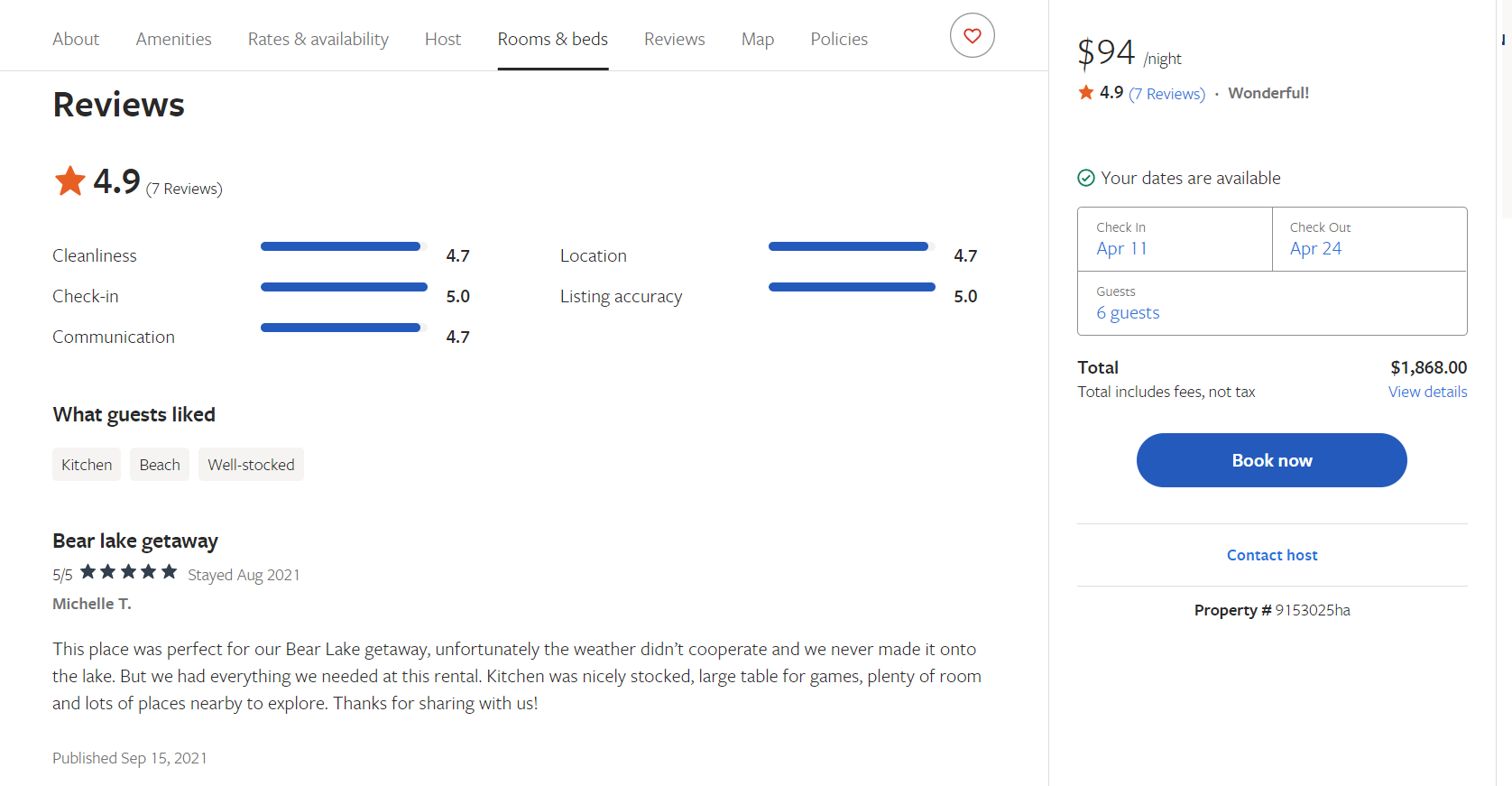1512x786 pixels.
Task: Open the Check In date picker
Action: coord(1174,239)
